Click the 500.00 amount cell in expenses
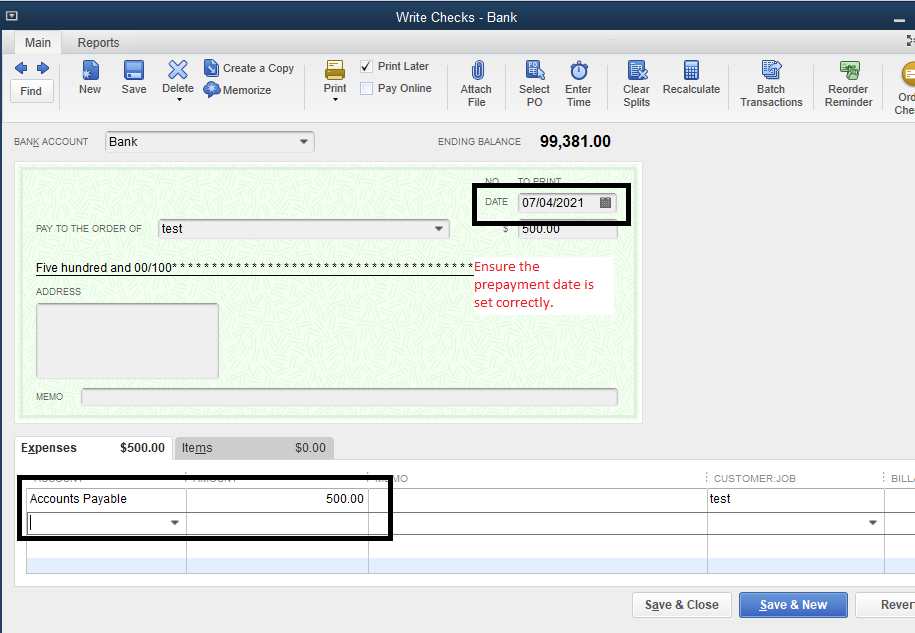Image resolution: width=915 pixels, height=633 pixels. [277, 499]
